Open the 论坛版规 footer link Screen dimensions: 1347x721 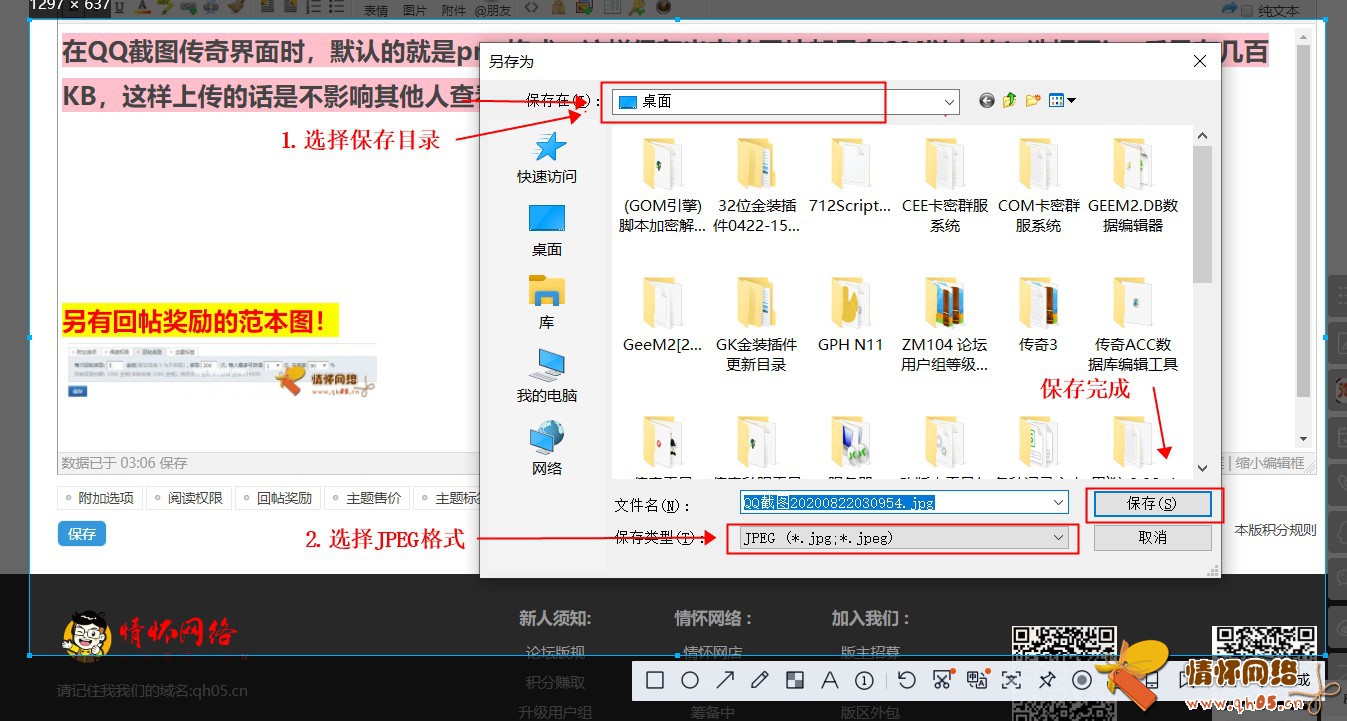555,652
